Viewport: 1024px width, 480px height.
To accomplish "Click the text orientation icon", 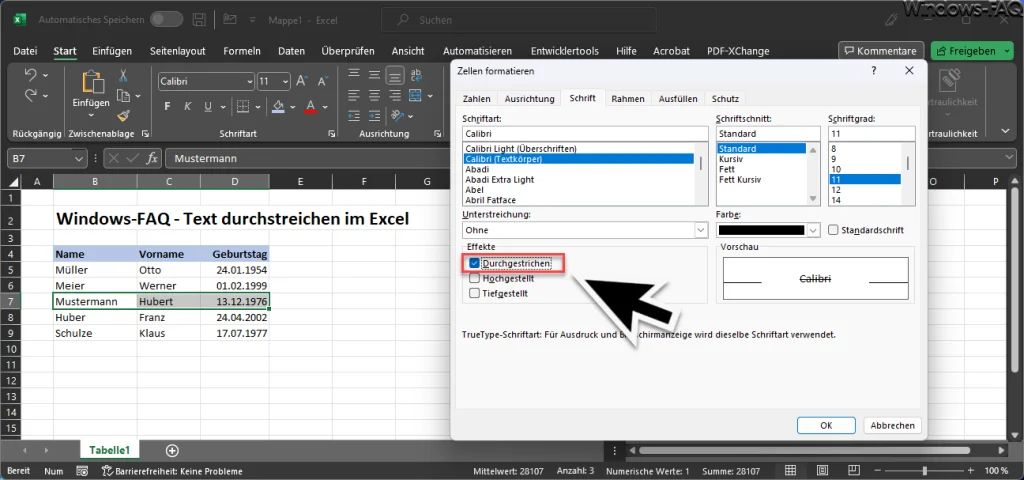I will pyautogui.click(x=396, y=116).
